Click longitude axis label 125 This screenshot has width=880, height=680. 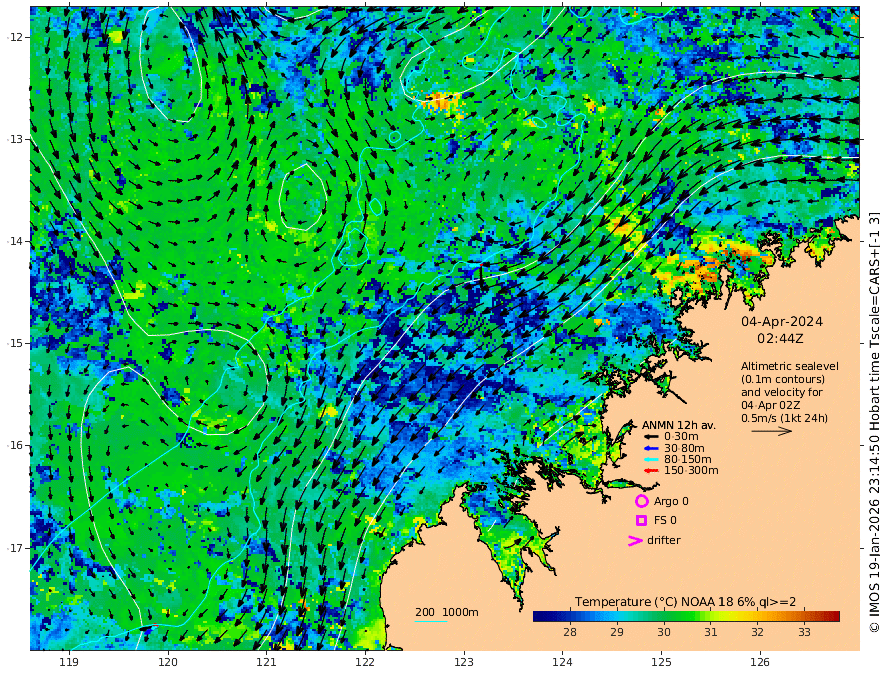click(662, 663)
